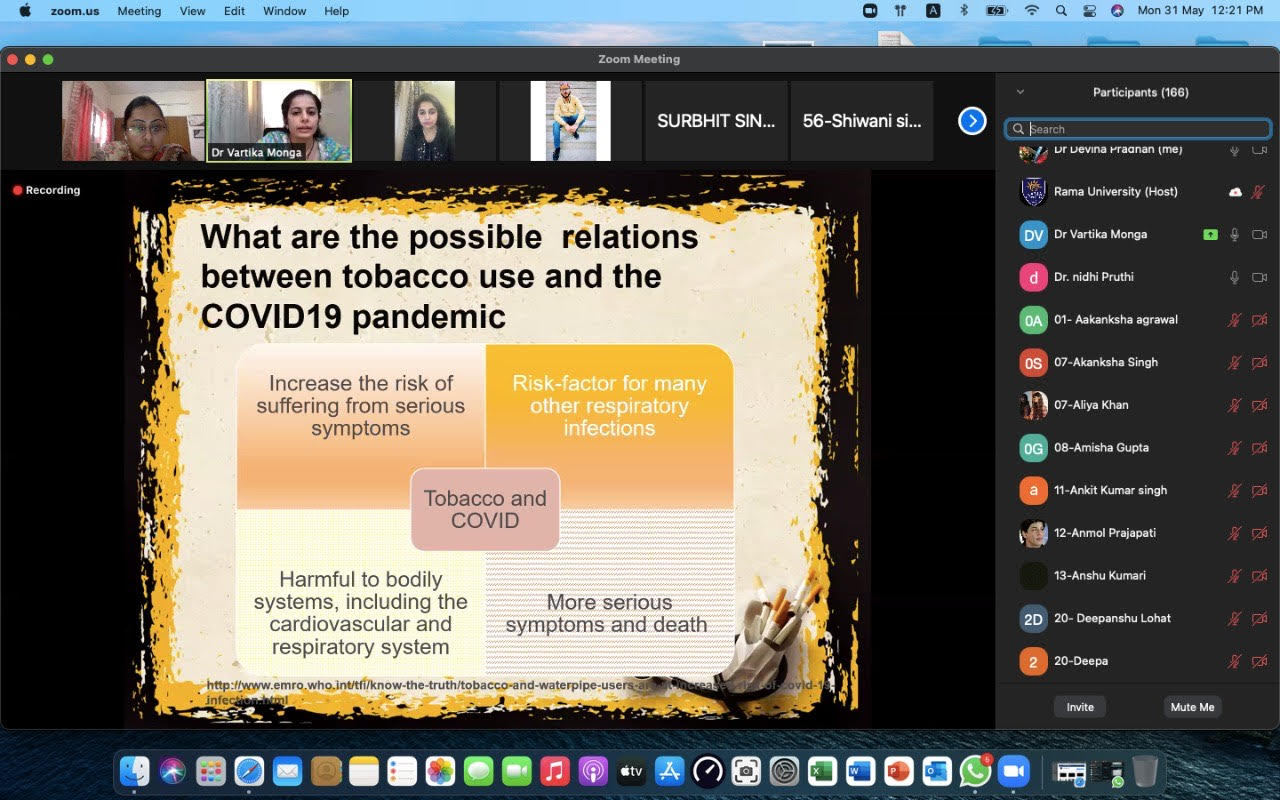Screen dimensions: 1280x800
Task: Open the WHO emro link on slide
Action: tap(516, 692)
